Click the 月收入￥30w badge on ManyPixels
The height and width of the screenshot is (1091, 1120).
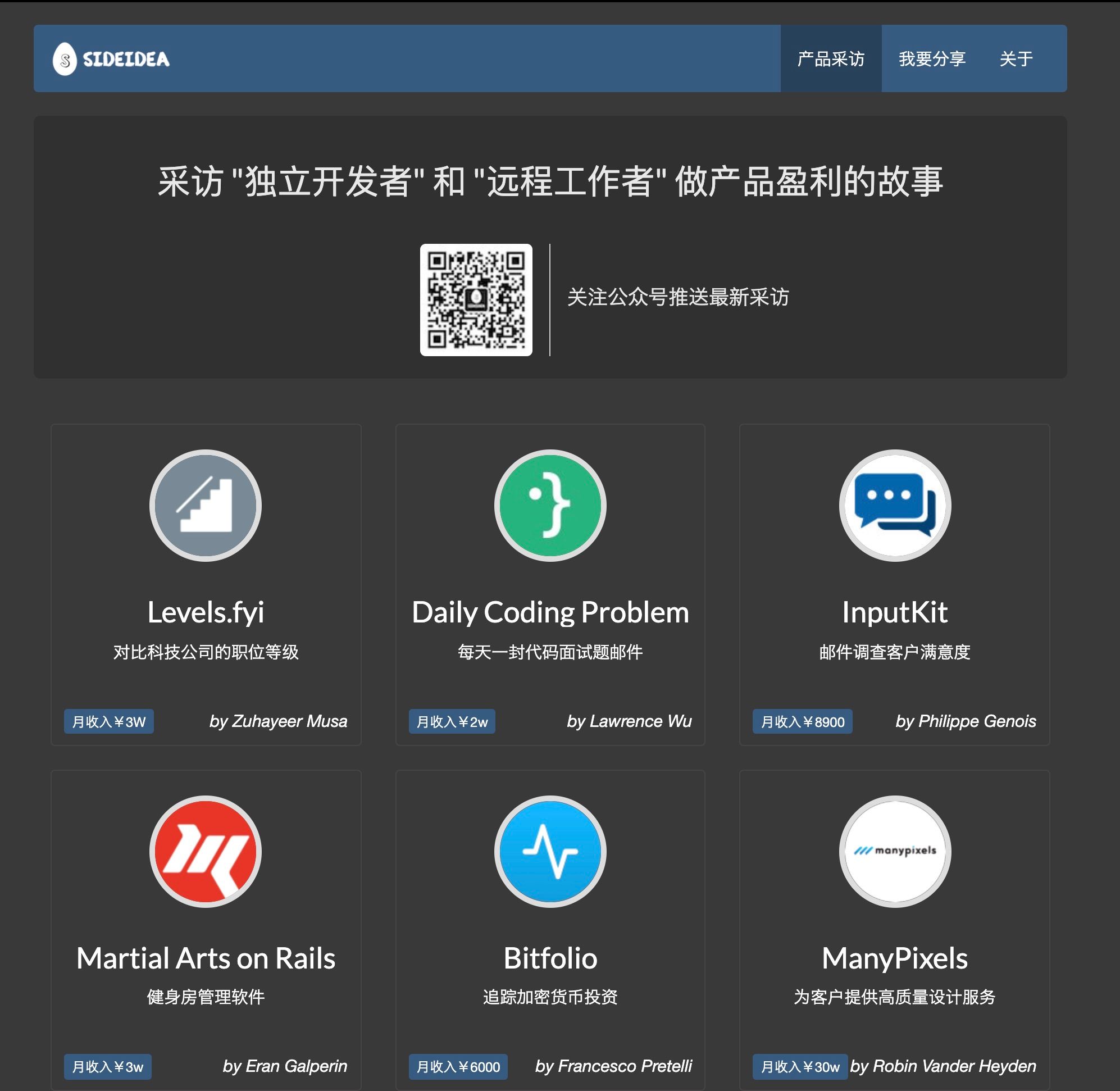coord(800,1066)
